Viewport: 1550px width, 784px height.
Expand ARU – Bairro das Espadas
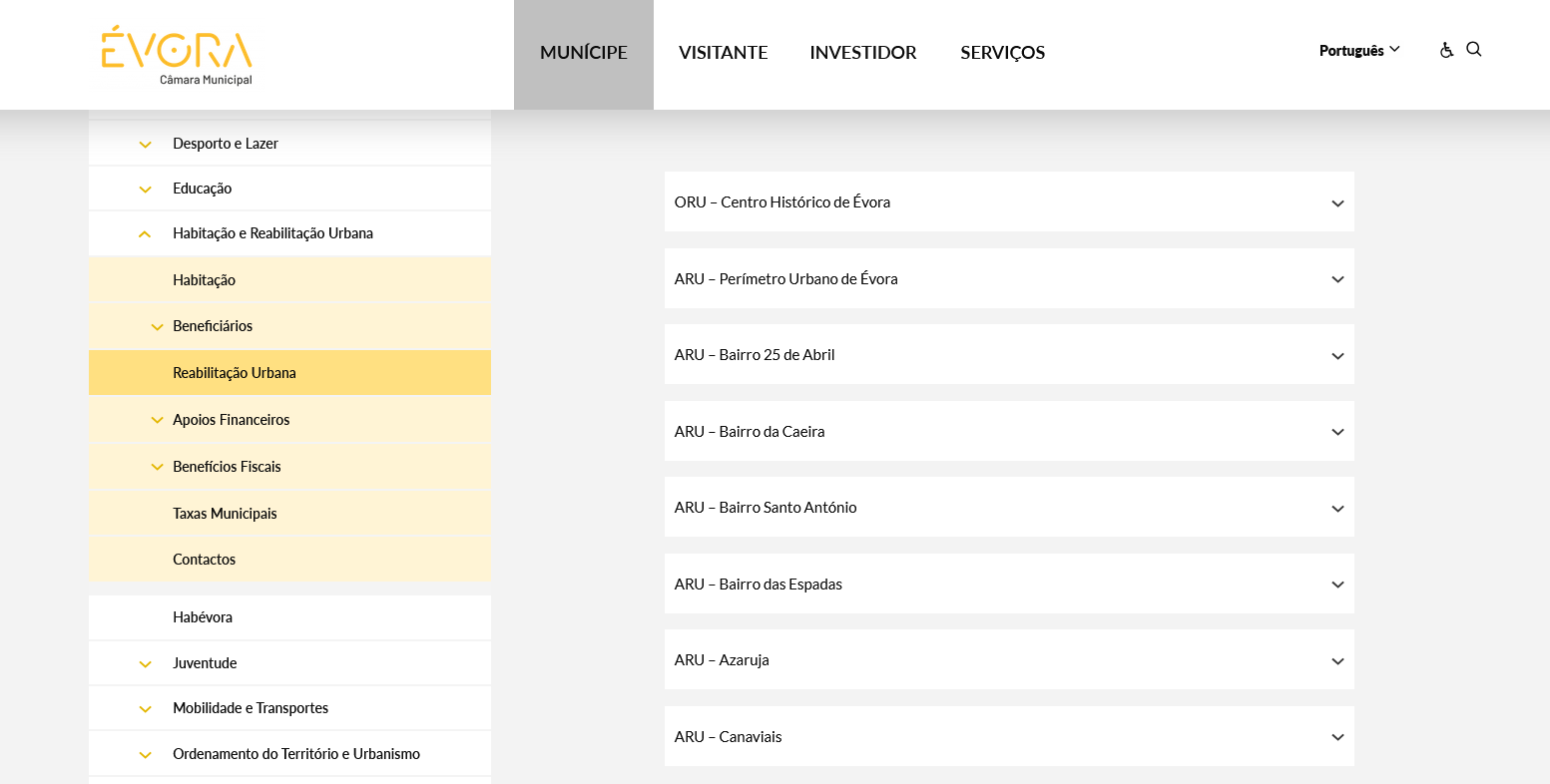1009,584
